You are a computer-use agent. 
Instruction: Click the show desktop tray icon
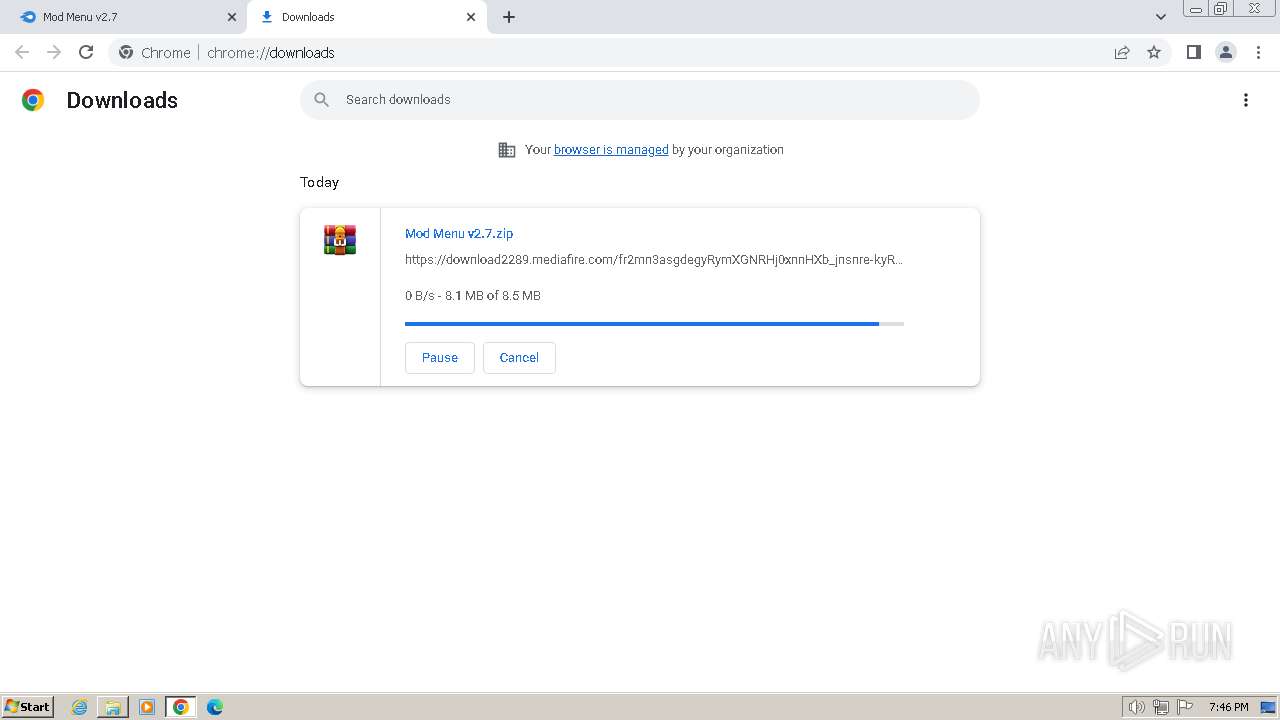(x=1268, y=707)
